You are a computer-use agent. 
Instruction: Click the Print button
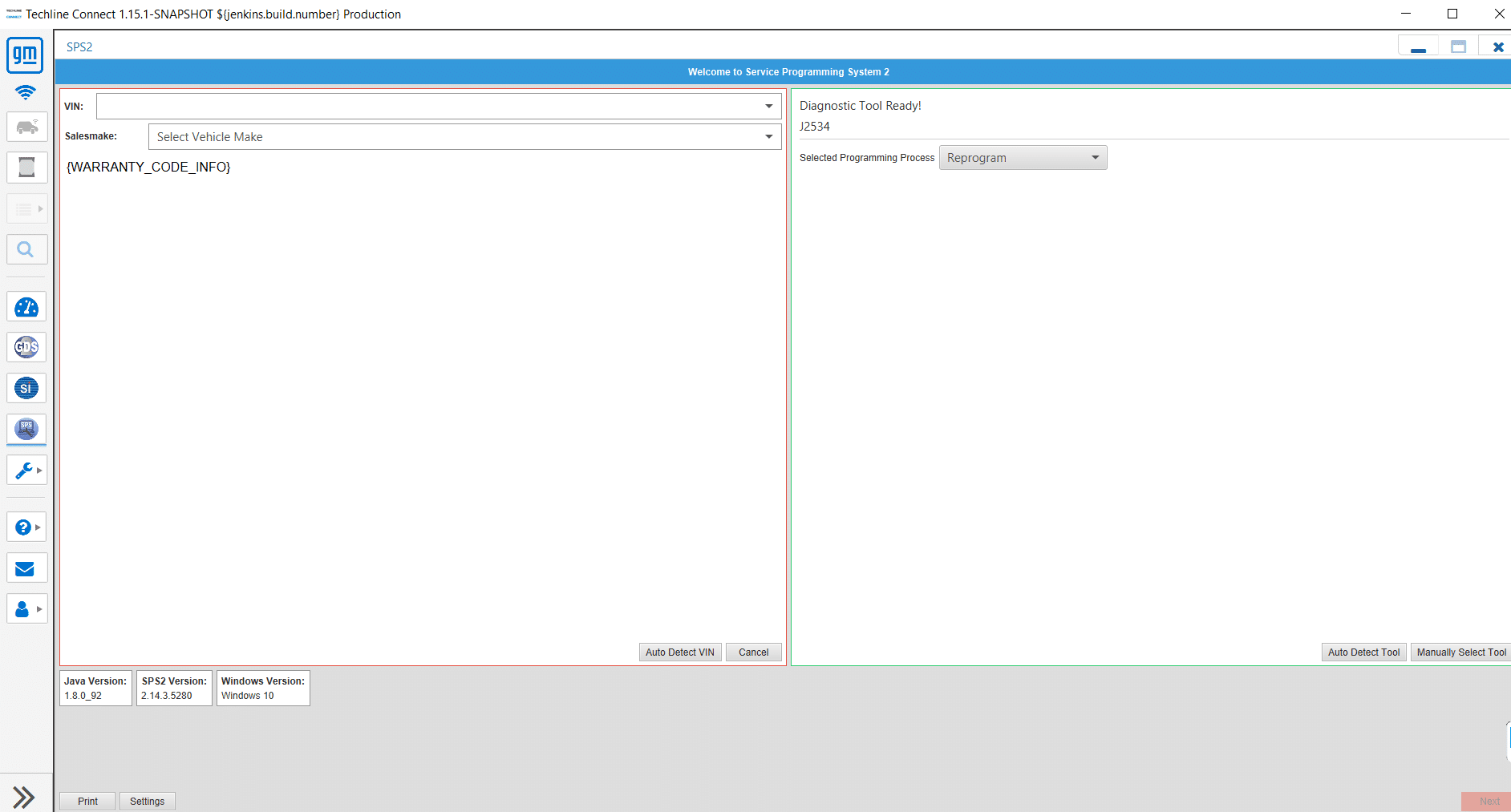[x=87, y=802]
